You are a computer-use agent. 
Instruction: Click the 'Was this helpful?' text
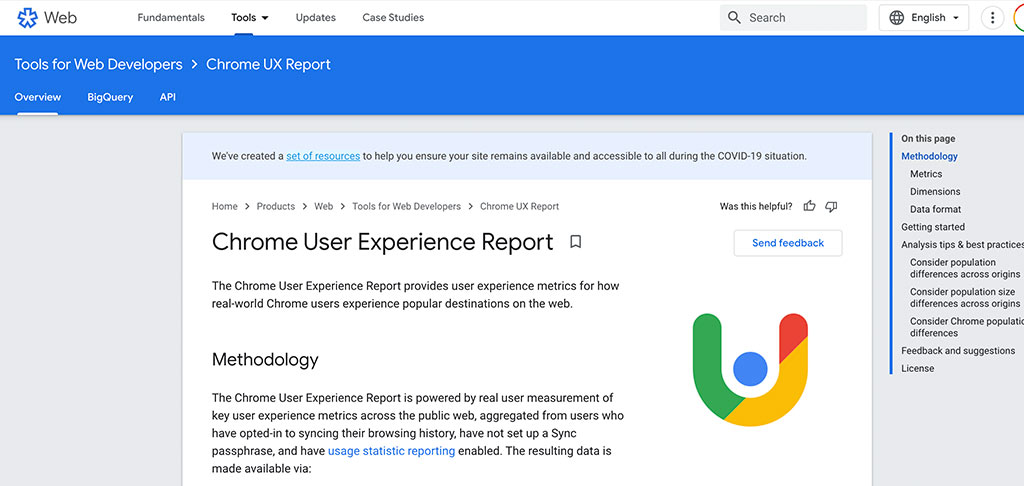[x=756, y=206]
